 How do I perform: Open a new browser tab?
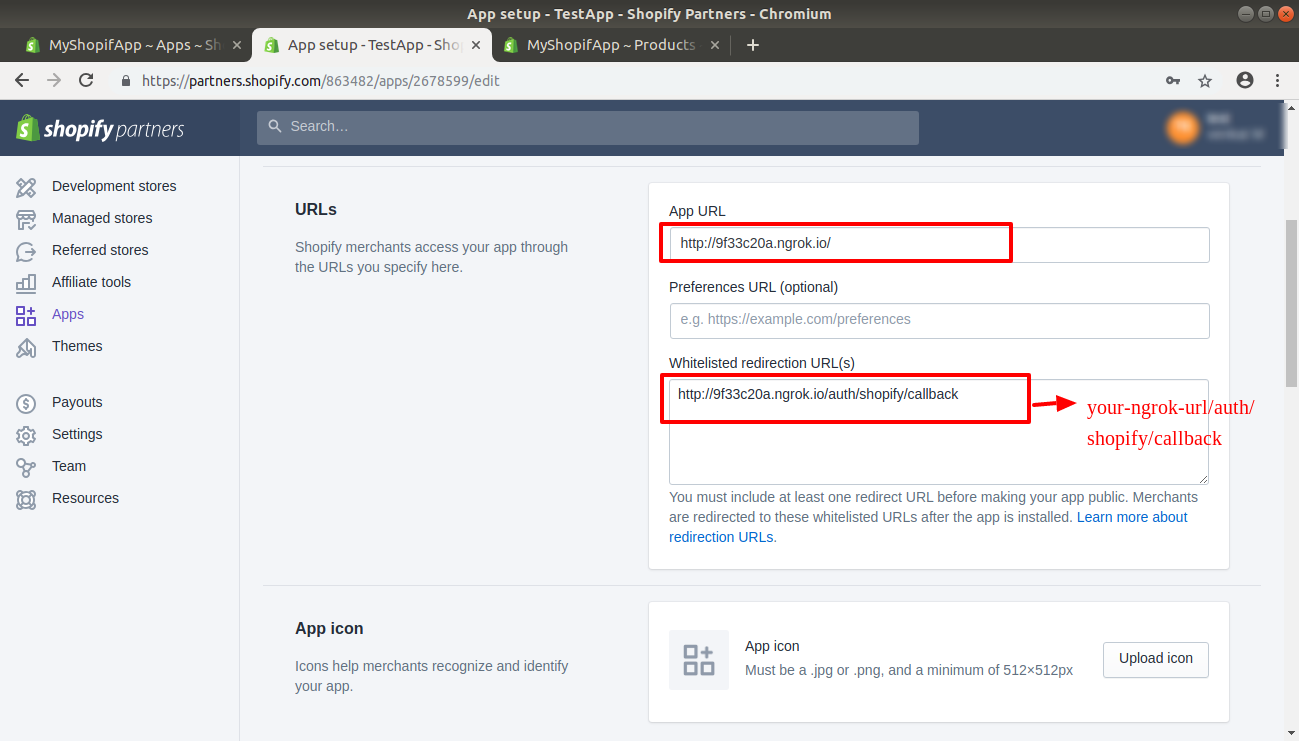[x=753, y=45]
